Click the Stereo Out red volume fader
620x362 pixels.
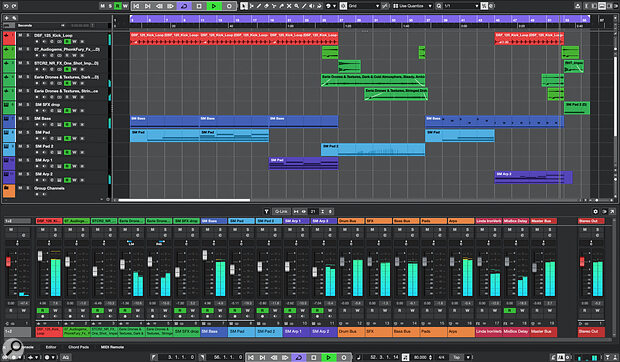[x=582, y=262]
